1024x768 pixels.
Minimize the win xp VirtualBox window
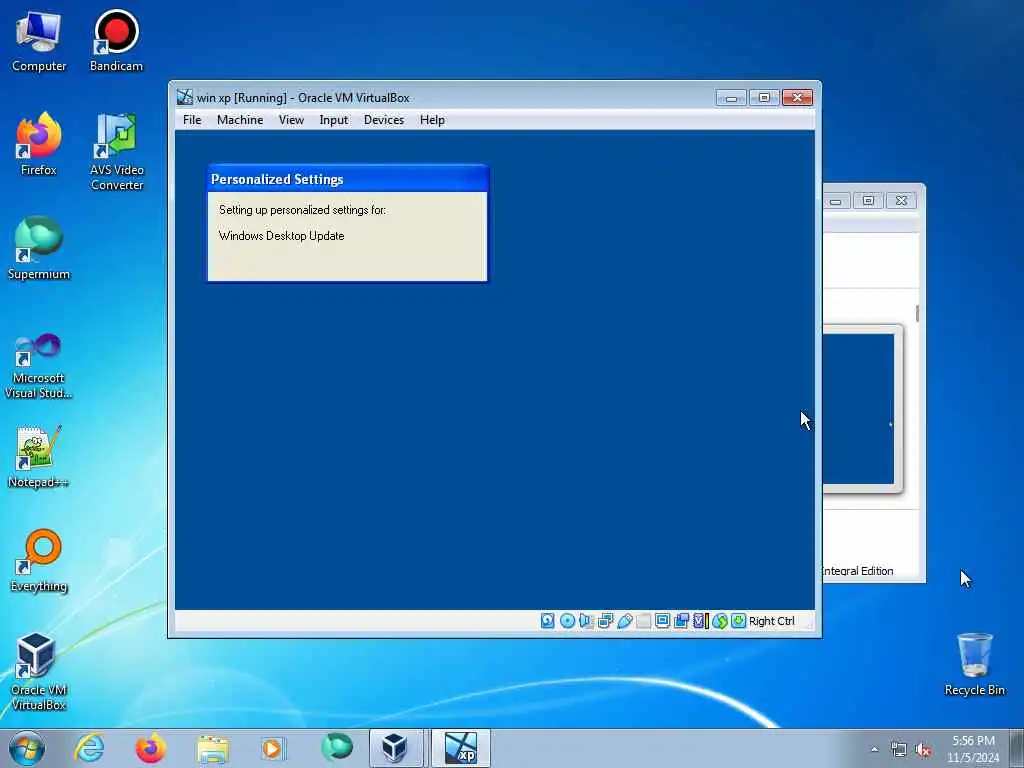click(731, 98)
